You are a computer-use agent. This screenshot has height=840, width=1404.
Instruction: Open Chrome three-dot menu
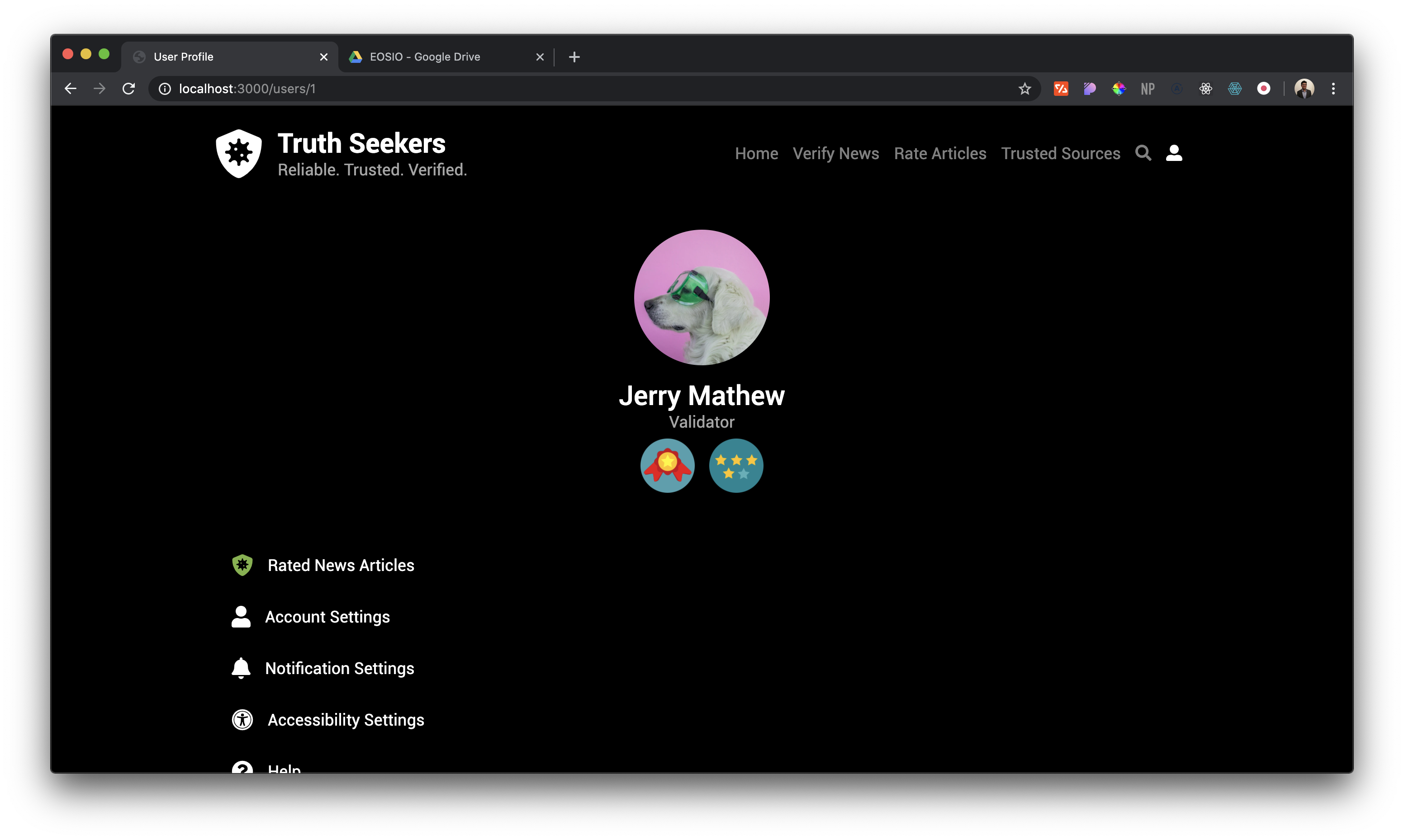pos(1333,89)
